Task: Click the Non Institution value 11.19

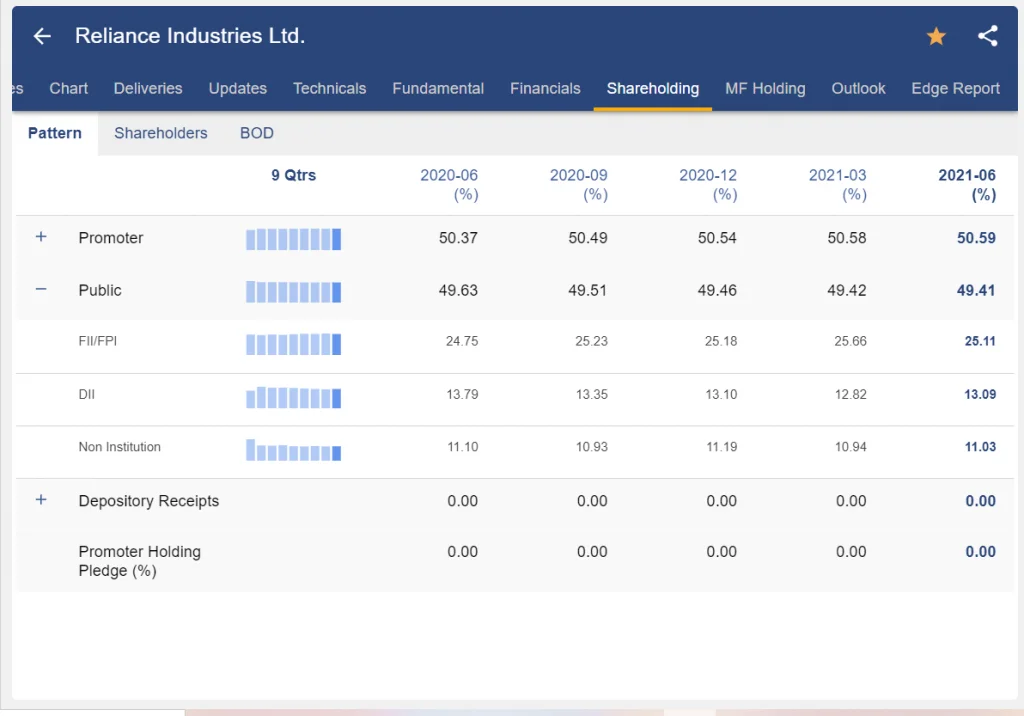Action: (x=722, y=447)
